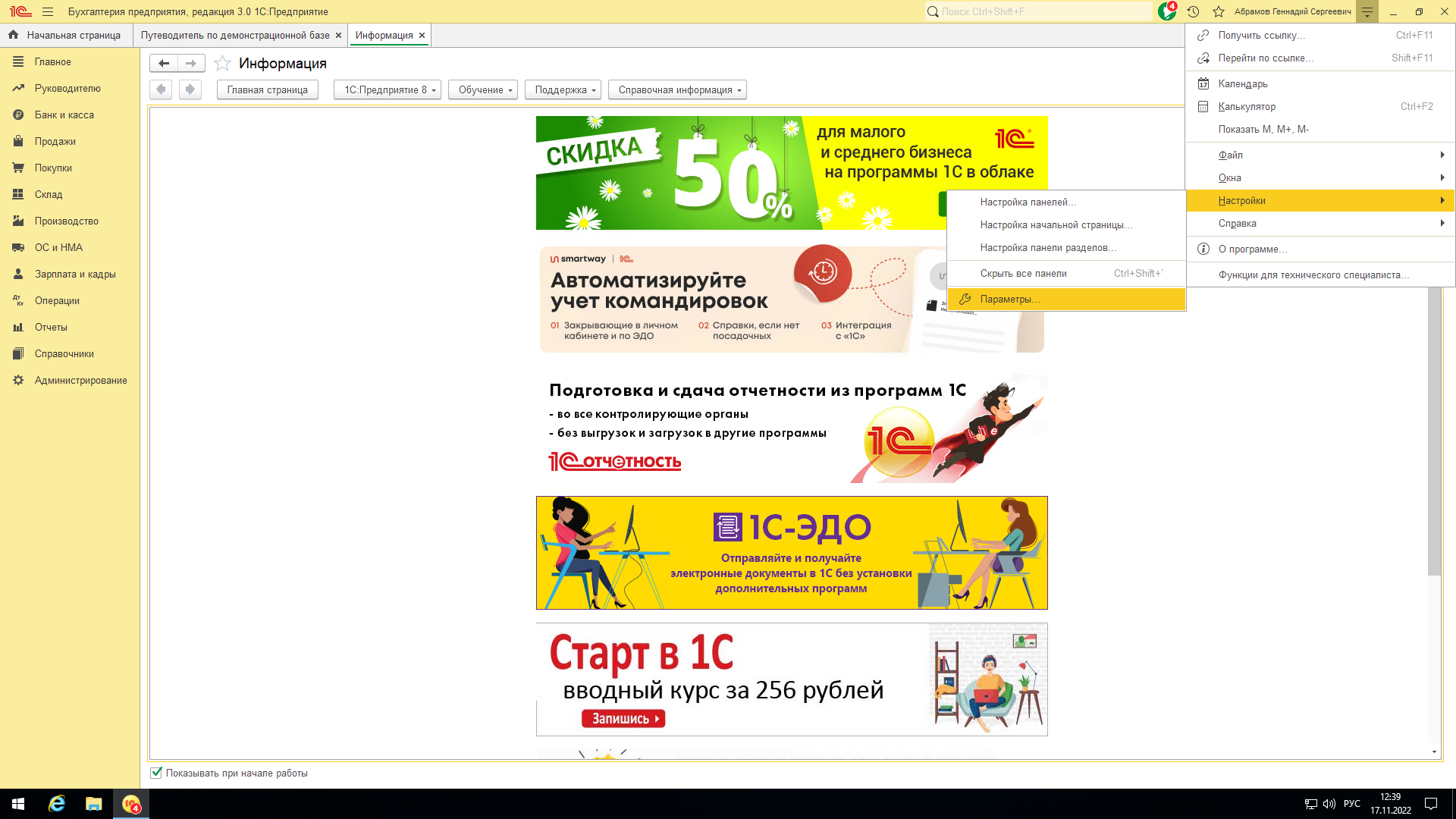Open the Склад section
The image size is (1456, 819).
click(70, 195)
